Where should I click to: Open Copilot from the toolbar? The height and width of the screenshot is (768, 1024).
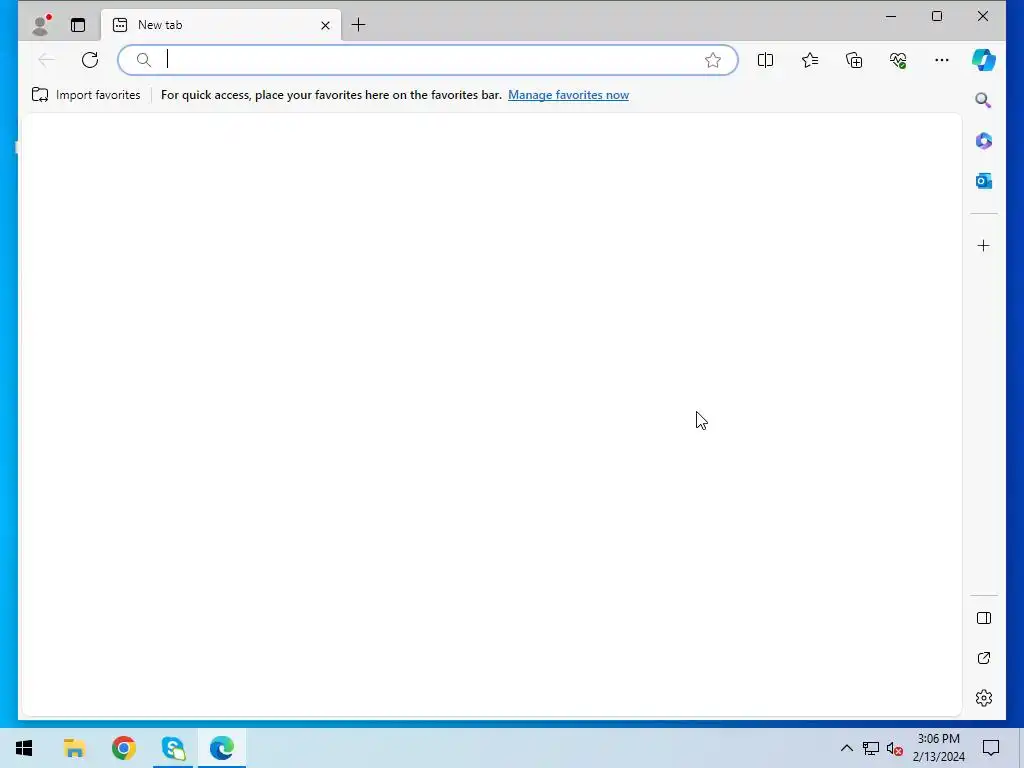pos(984,60)
